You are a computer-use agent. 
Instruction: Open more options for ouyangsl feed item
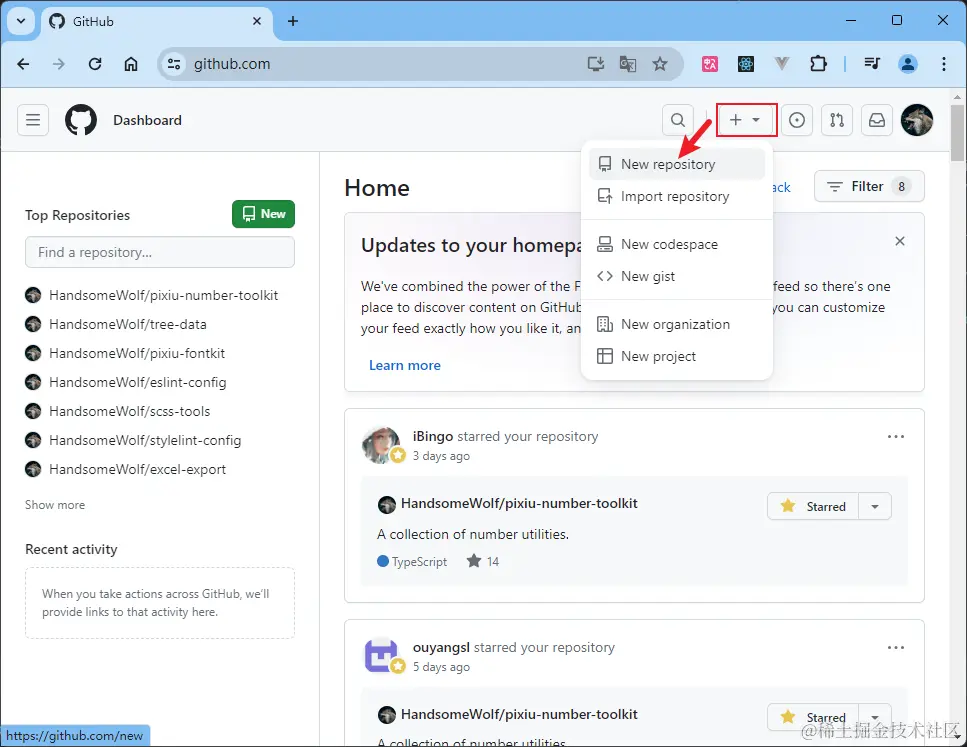click(895, 648)
